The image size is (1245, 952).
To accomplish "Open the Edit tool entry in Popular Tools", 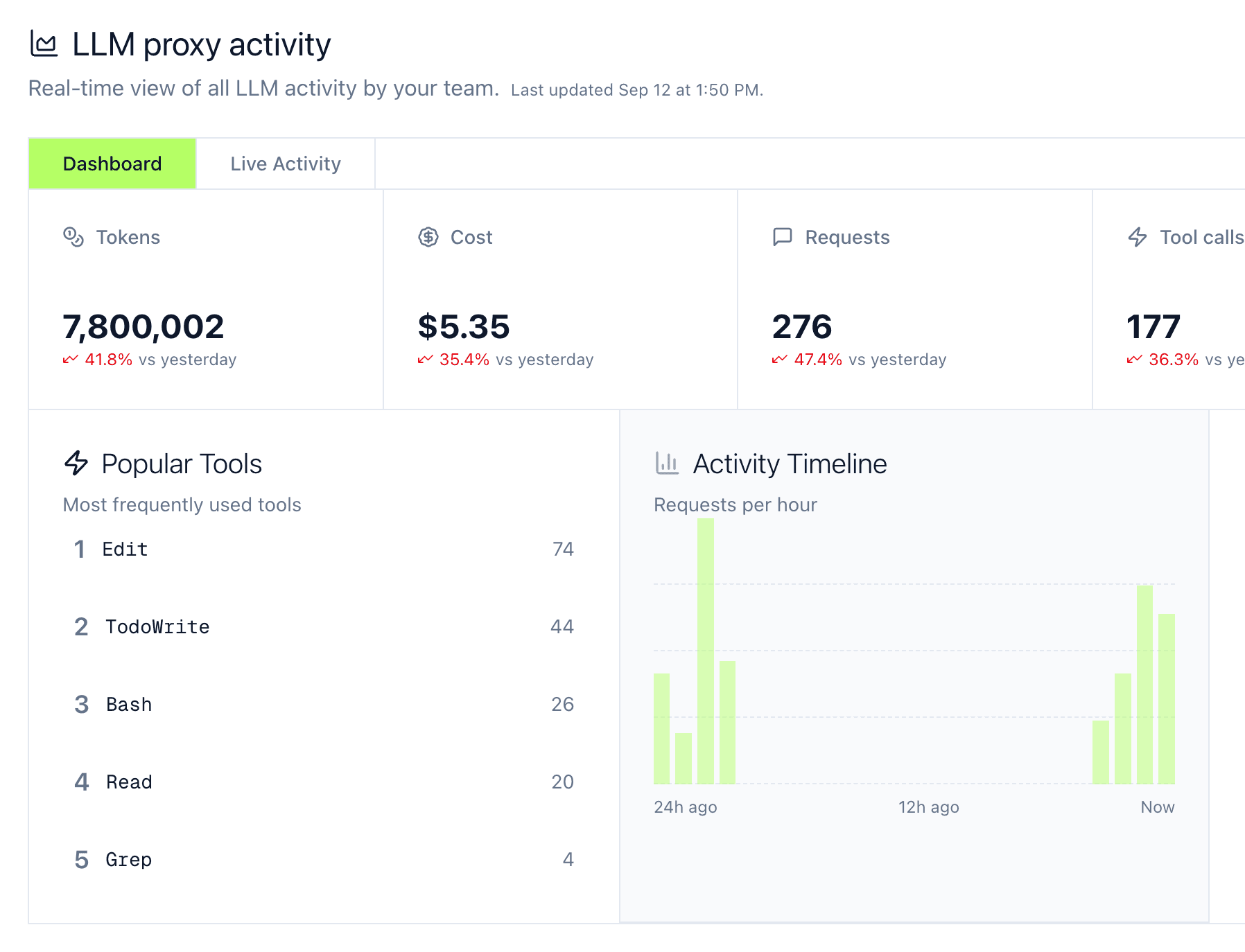I will 125,549.
